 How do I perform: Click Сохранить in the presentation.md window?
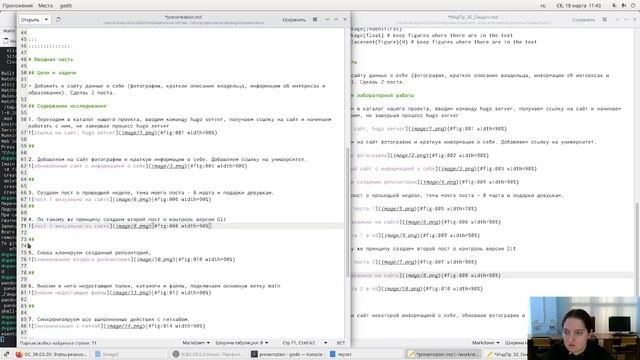click(x=294, y=20)
